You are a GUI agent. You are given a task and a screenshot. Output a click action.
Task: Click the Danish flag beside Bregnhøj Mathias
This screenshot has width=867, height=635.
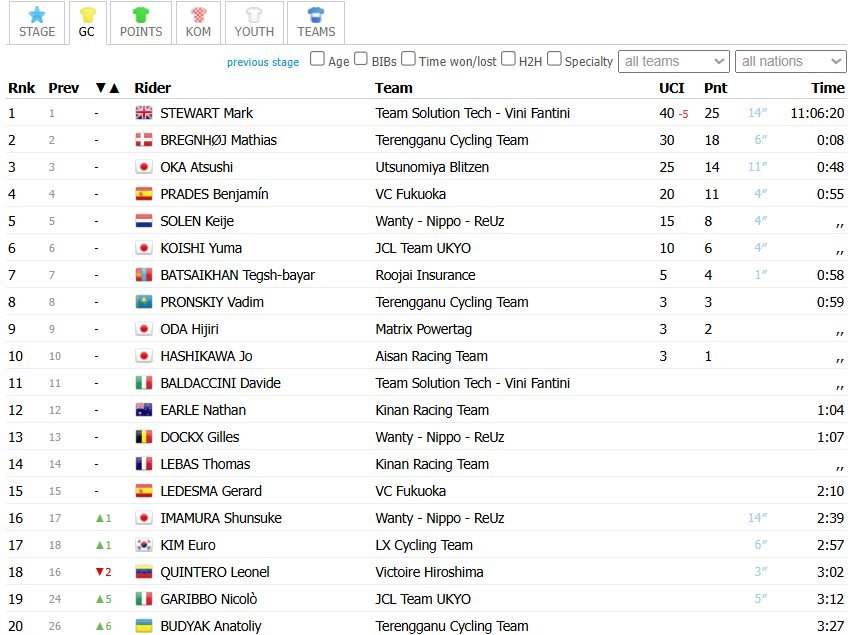pyautogui.click(x=144, y=141)
